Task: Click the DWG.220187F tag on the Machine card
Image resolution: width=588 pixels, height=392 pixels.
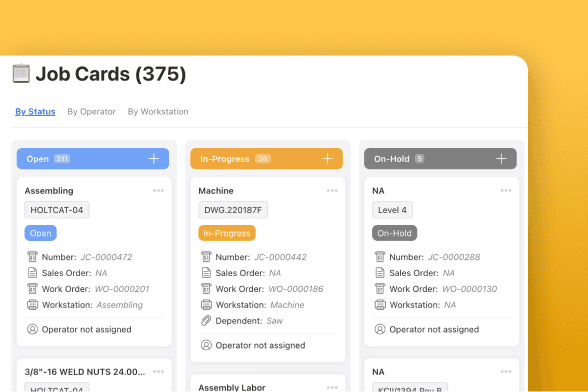Action: [x=233, y=210]
